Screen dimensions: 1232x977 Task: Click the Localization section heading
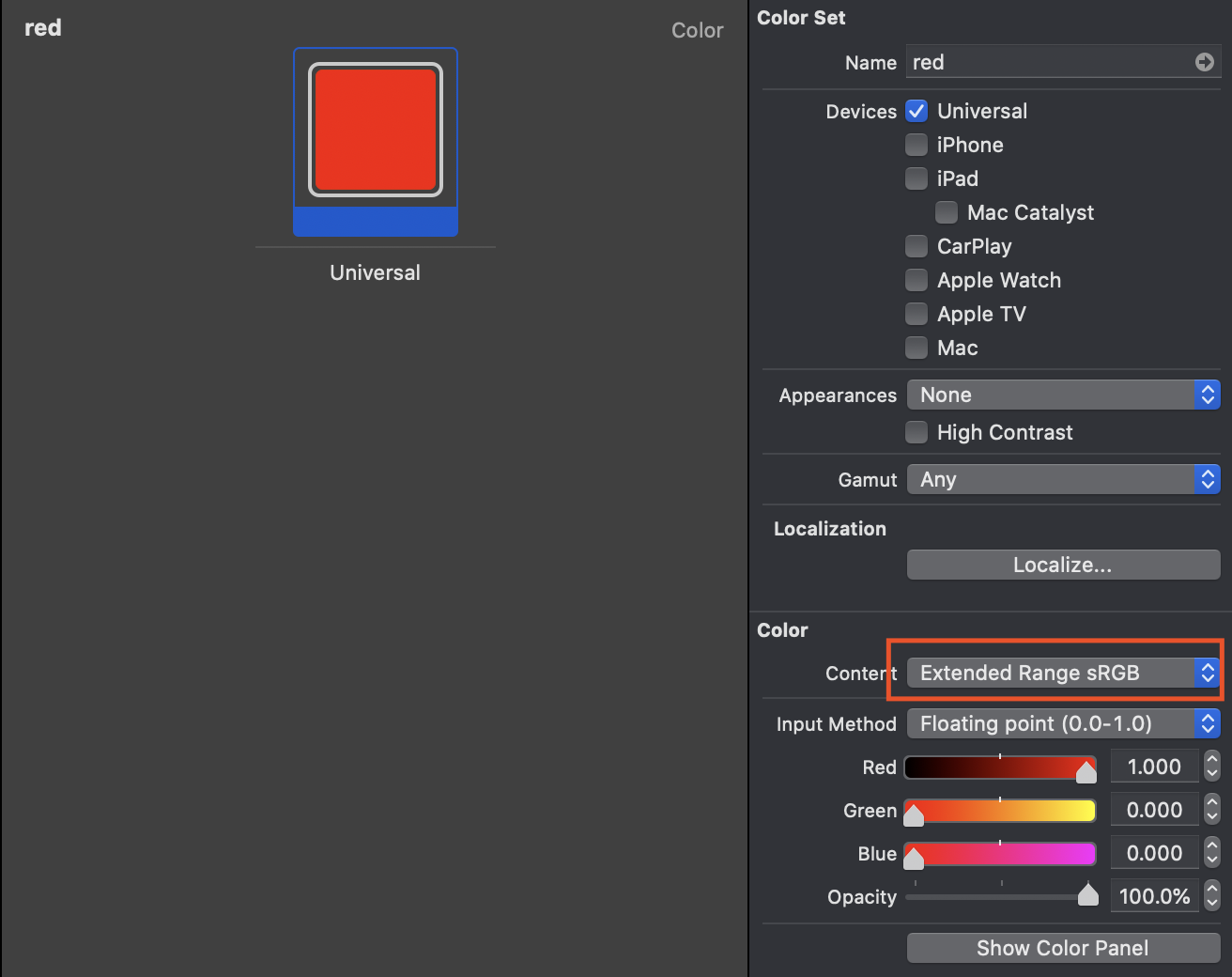[830, 529]
